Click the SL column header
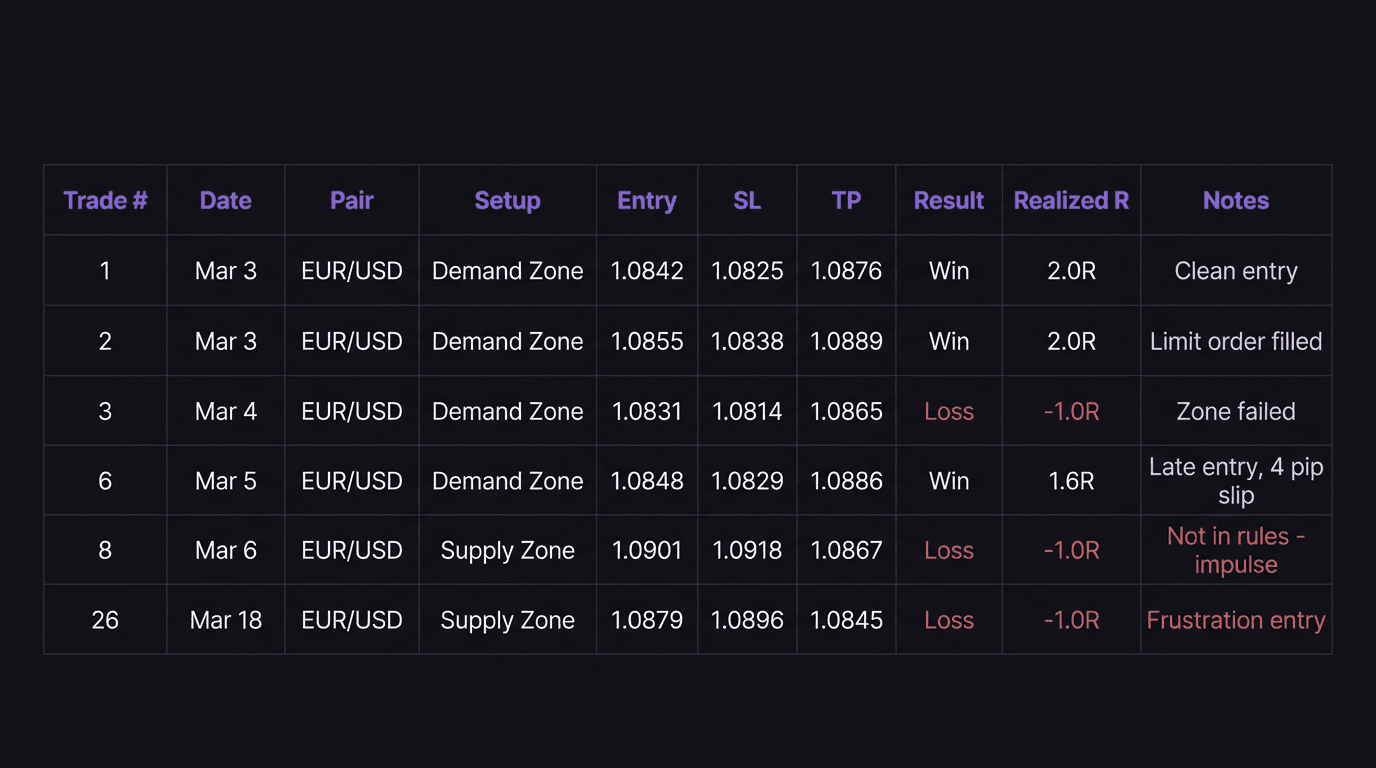The height and width of the screenshot is (768, 1376). tap(746, 200)
